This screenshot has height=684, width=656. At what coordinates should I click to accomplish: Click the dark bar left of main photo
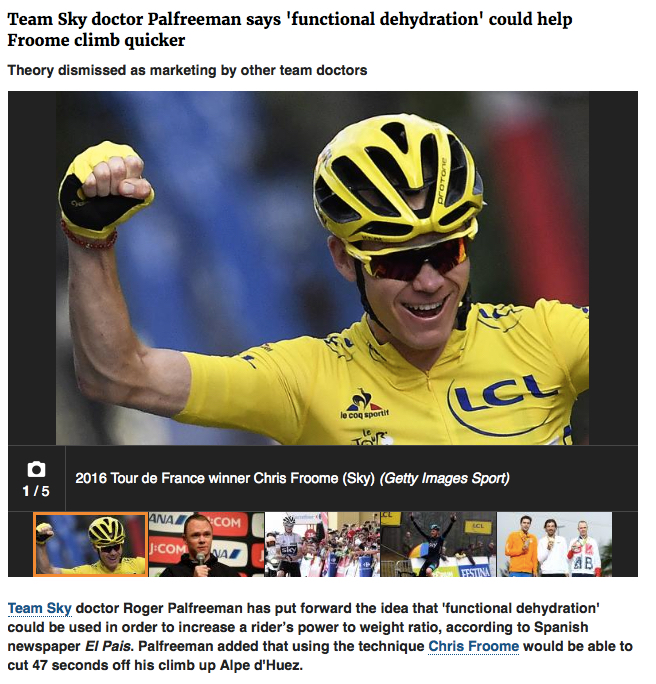point(32,268)
